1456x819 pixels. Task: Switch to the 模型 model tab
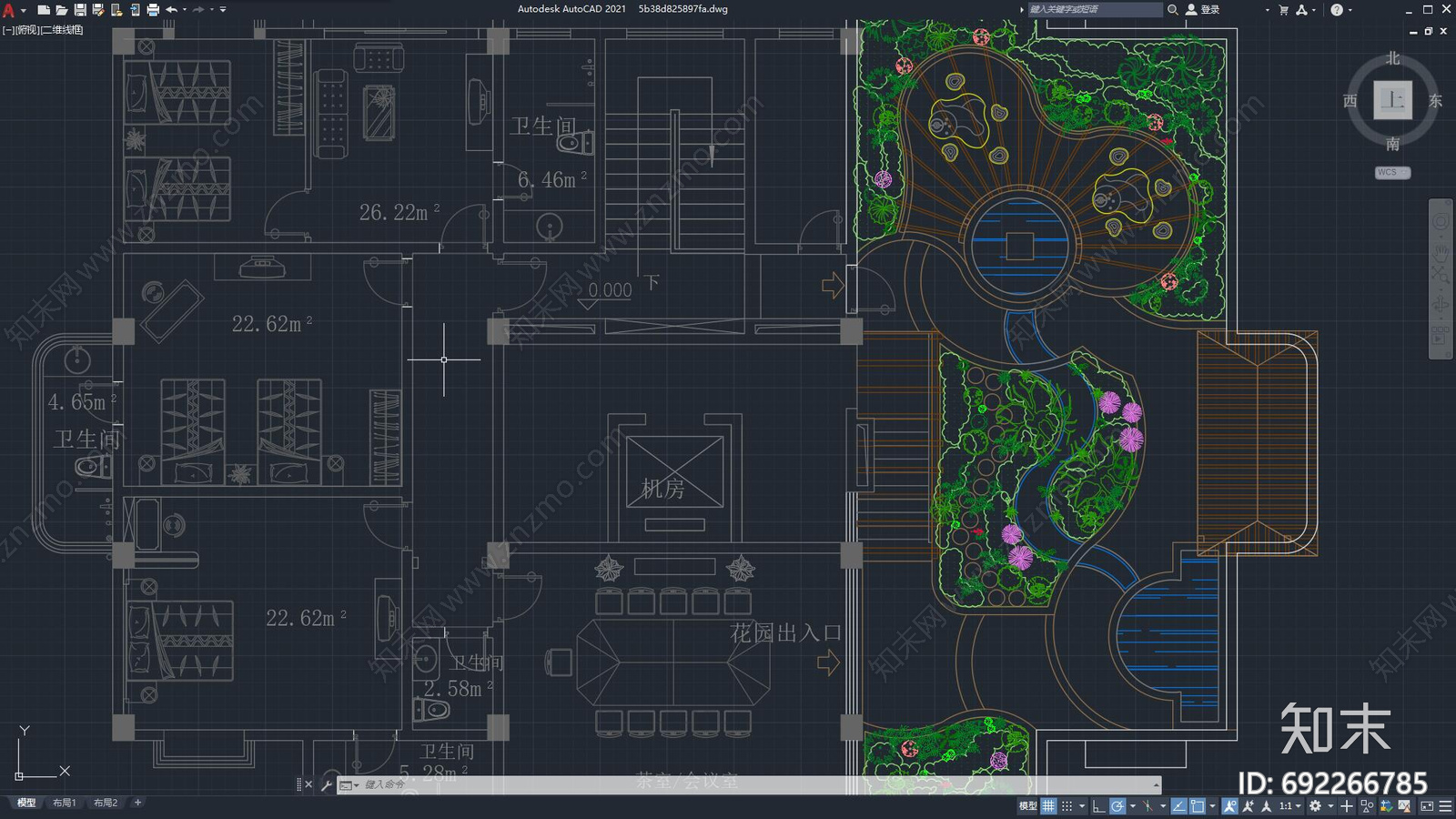[x=26, y=803]
